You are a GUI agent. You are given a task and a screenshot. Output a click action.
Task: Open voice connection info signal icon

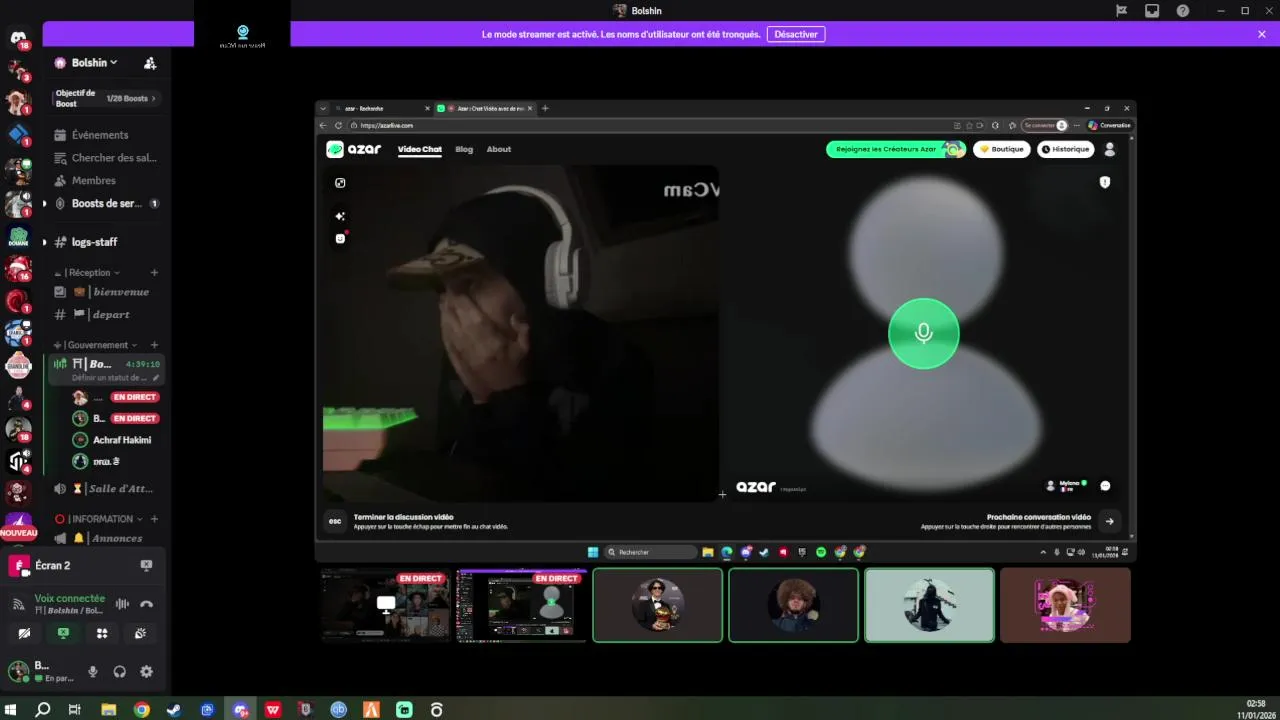18,604
